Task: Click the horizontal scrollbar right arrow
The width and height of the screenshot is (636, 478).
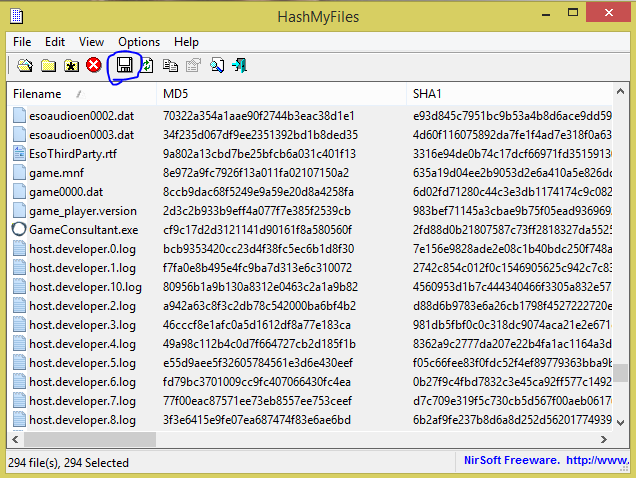Action: tap(604, 439)
